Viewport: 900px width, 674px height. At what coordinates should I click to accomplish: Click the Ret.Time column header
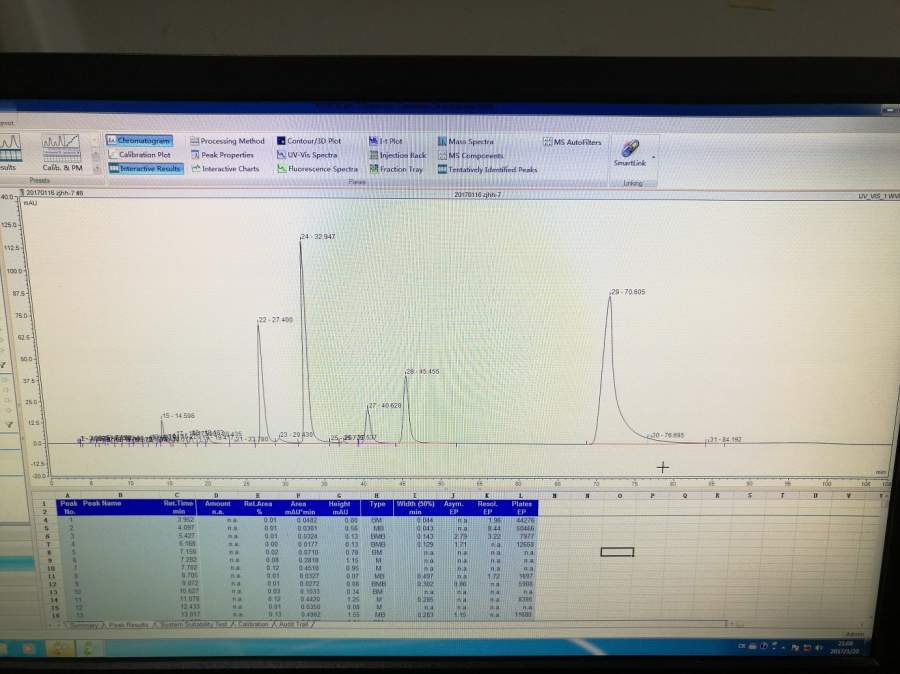[x=178, y=507]
